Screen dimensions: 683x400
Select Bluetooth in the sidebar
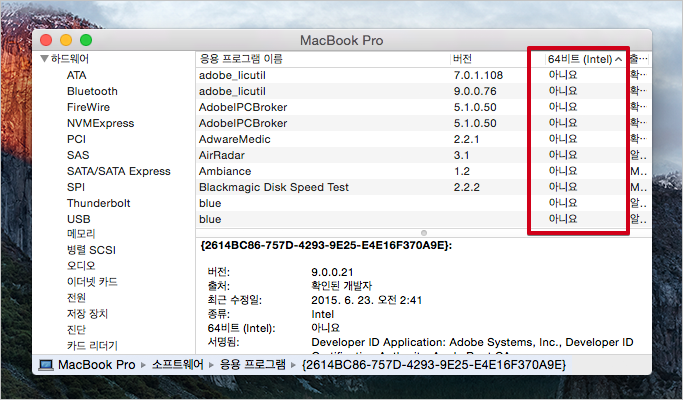click(x=92, y=92)
